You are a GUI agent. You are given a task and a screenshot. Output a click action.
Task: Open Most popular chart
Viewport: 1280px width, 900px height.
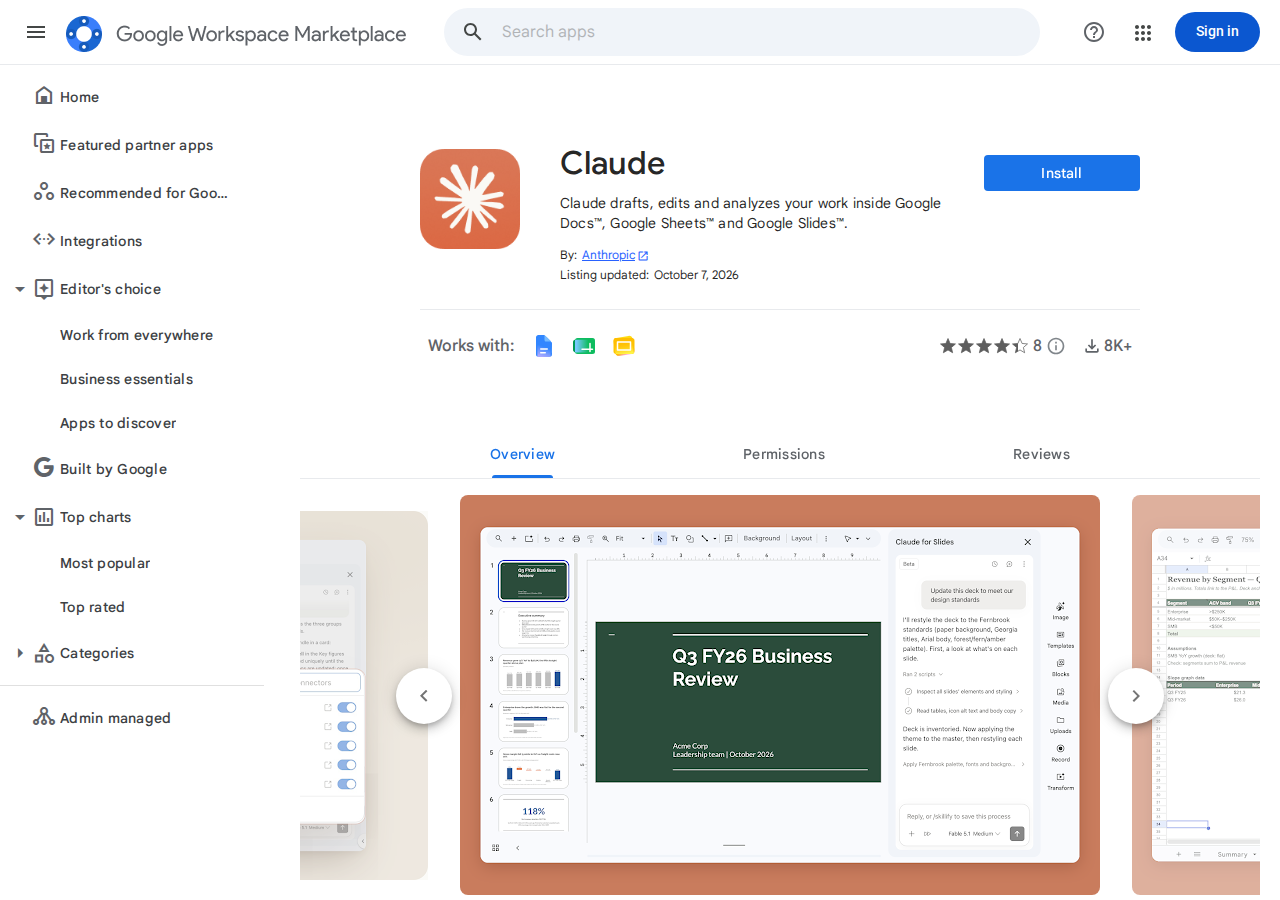pyautogui.click(x=105, y=563)
